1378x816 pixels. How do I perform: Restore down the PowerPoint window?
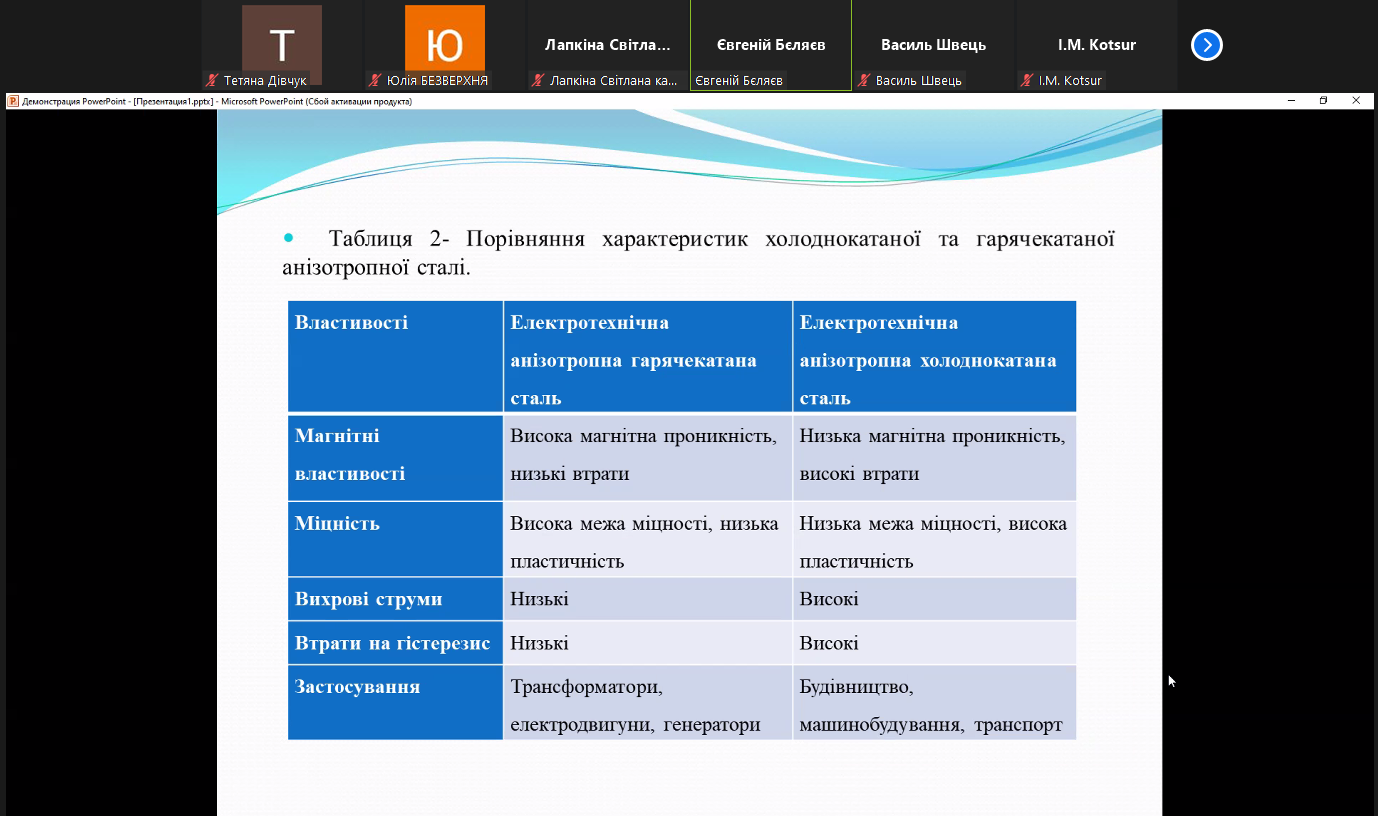pyautogui.click(x=1323, y=101)
